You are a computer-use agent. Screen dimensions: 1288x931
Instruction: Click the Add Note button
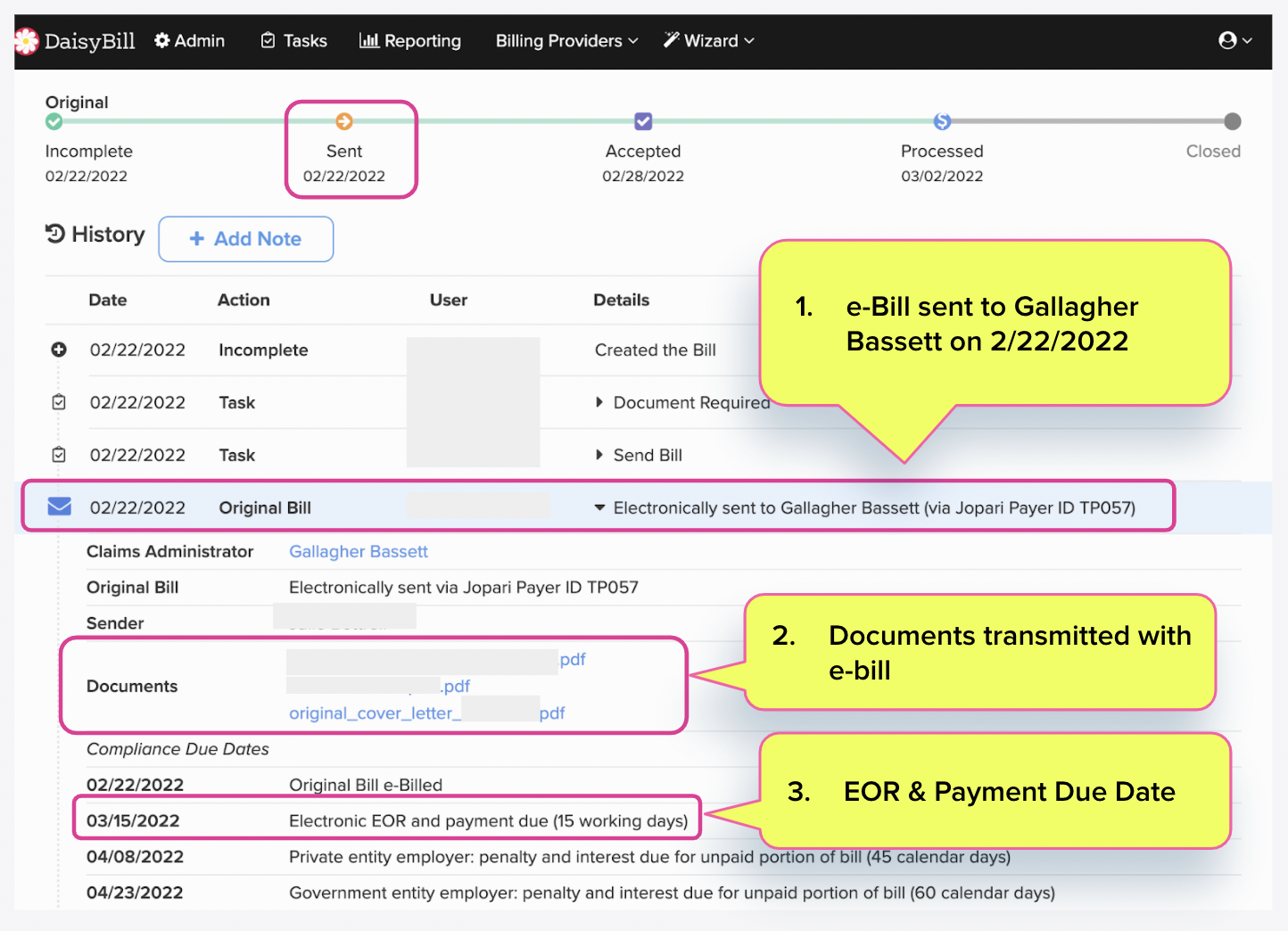point(246,239)
